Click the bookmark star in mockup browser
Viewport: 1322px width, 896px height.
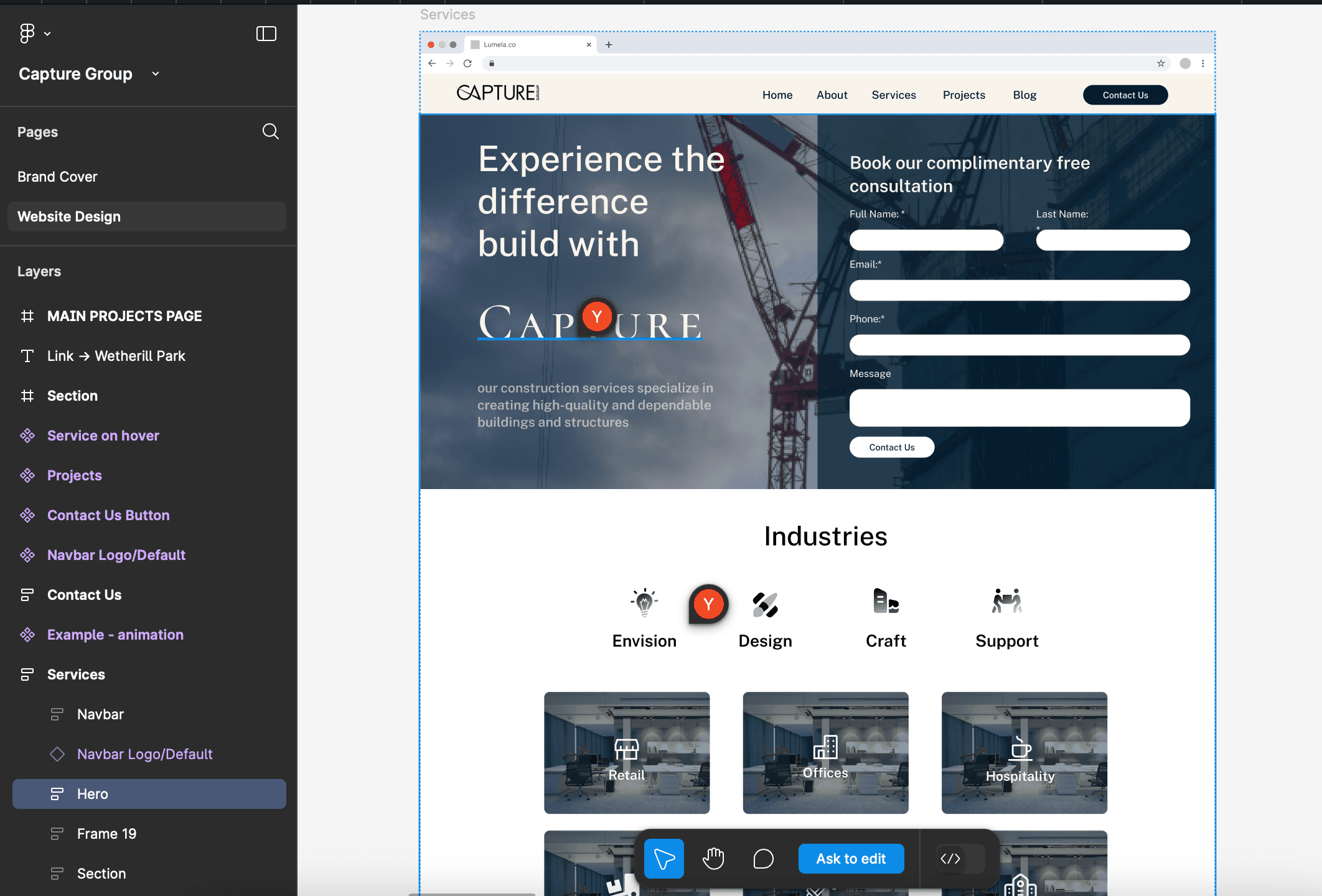coord(1161,63)
